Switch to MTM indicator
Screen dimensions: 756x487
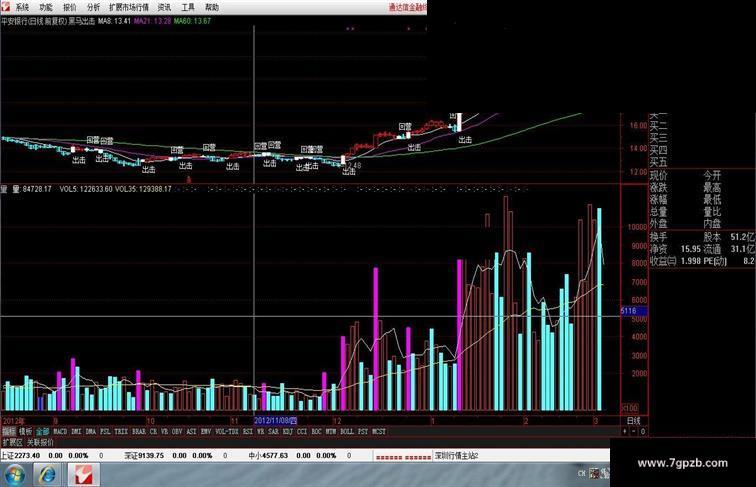click(x=331, y=432)
